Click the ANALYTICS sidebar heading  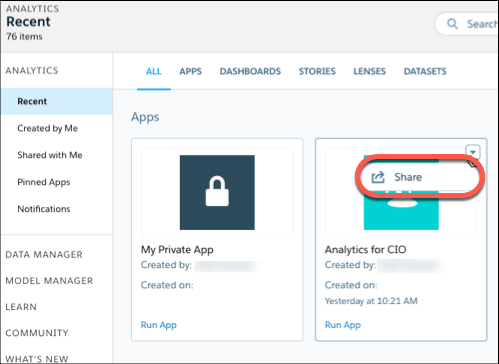32,71
